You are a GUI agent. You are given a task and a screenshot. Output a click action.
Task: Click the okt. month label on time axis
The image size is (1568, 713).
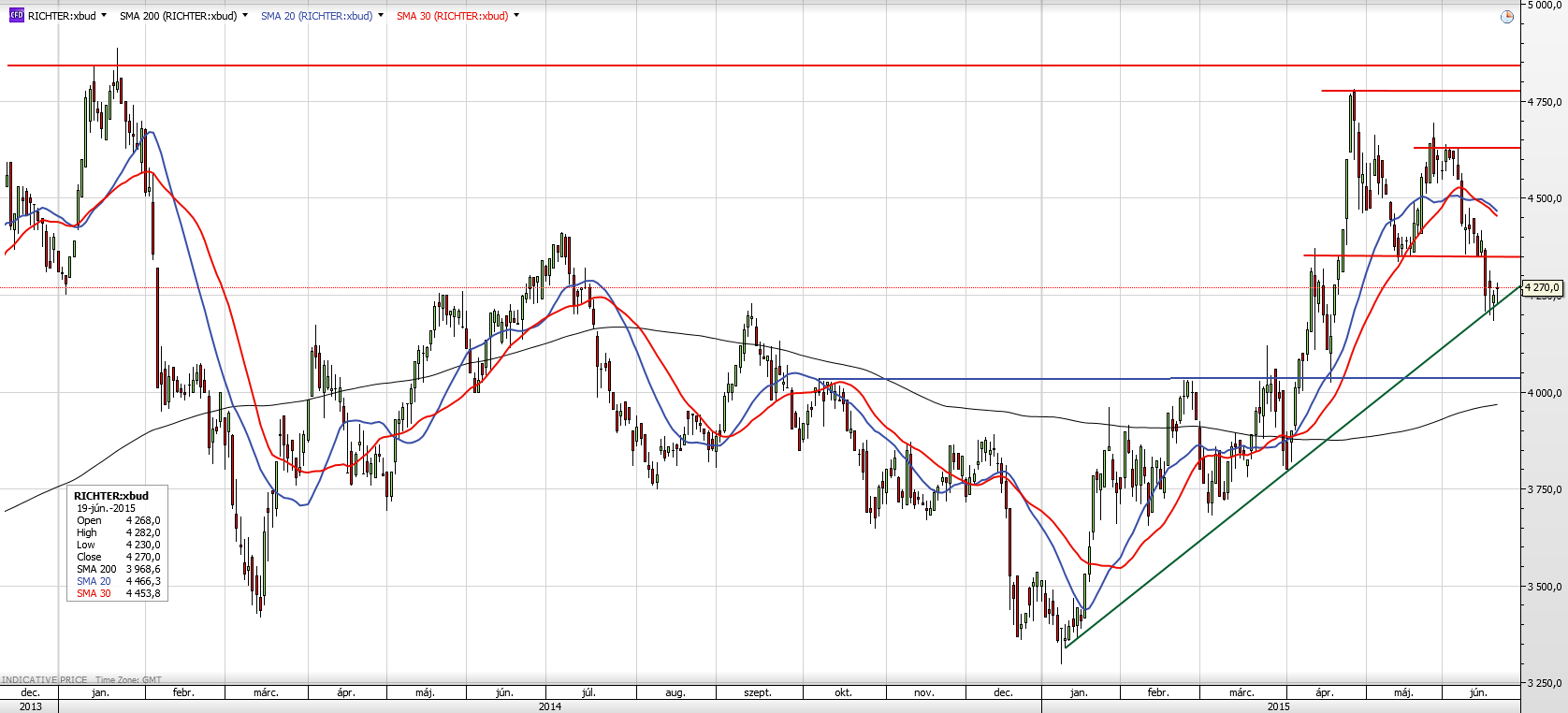843,692
